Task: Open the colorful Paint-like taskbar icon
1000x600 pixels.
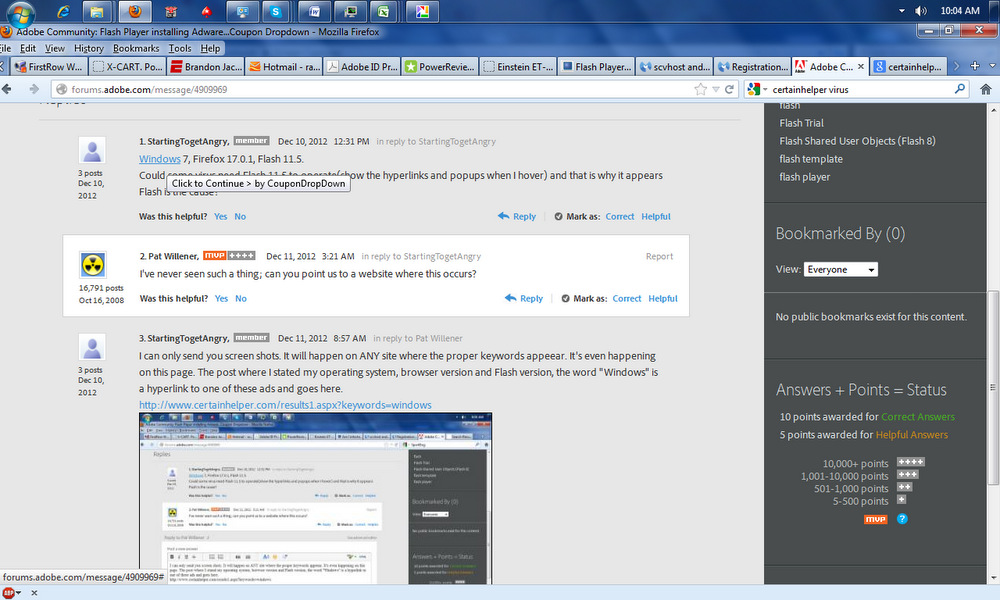Action: tap(423, 11)
